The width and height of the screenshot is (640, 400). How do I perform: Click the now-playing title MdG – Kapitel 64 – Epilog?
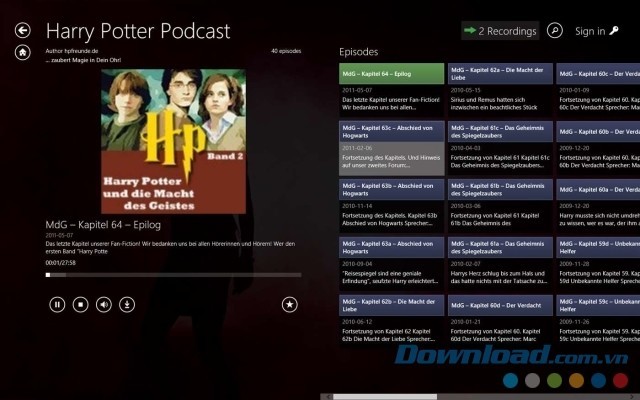coord(103,224)
